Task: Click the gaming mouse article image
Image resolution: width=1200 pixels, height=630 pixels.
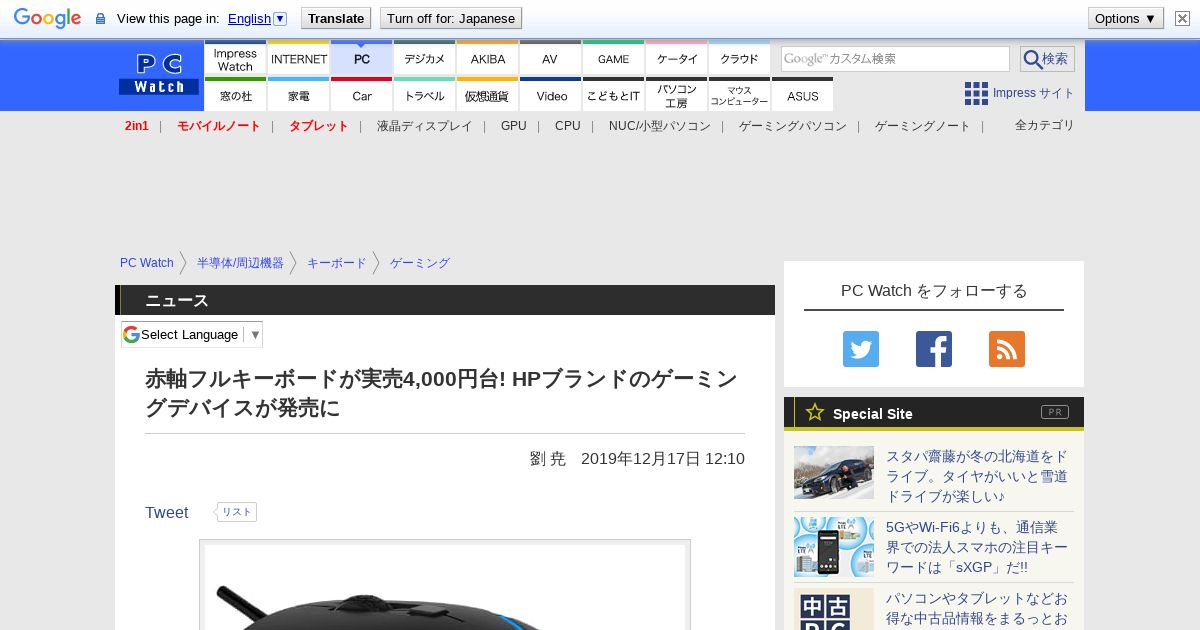Action: 445,585
